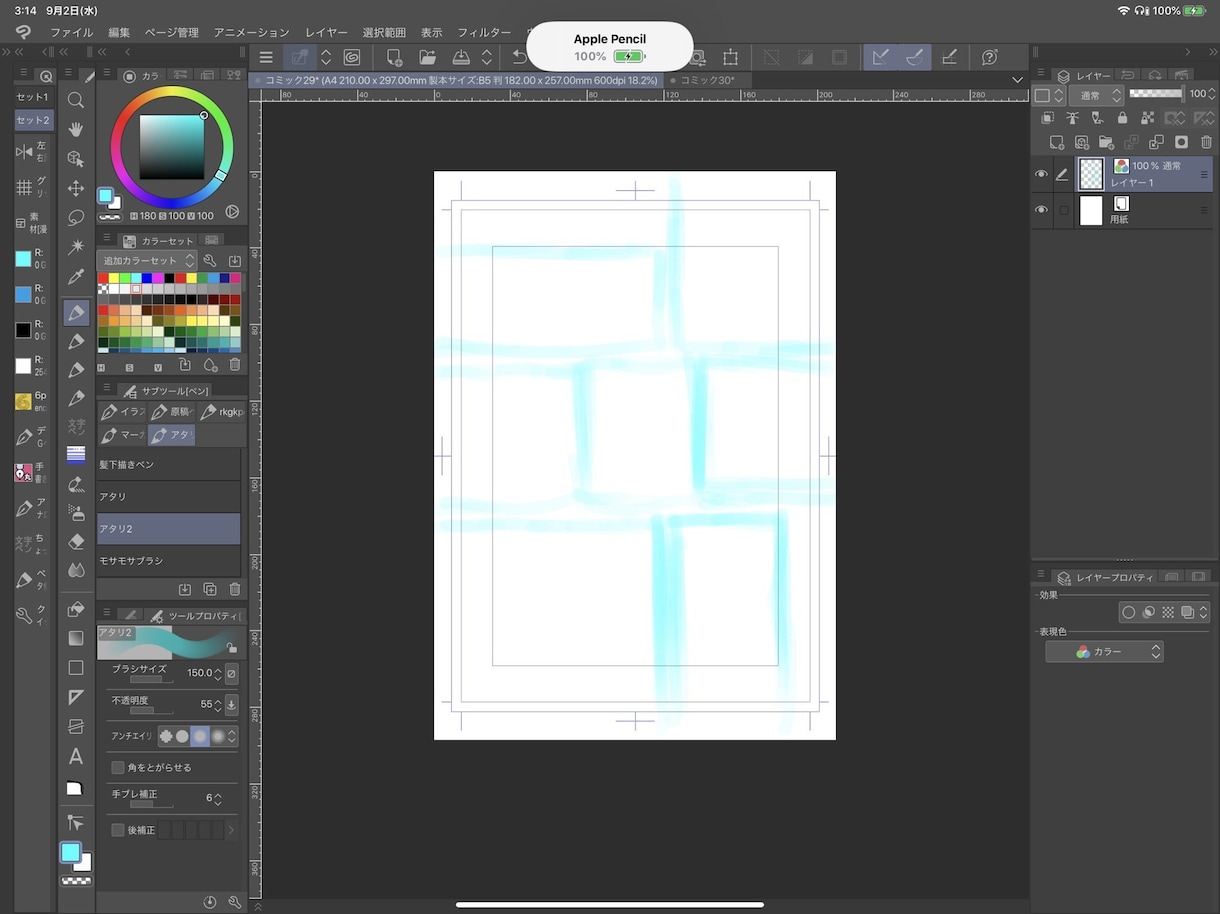Viewport: 1220px width, 914px height.
Task: Open the フィルター menu
Action: click(x=484, y=33)
